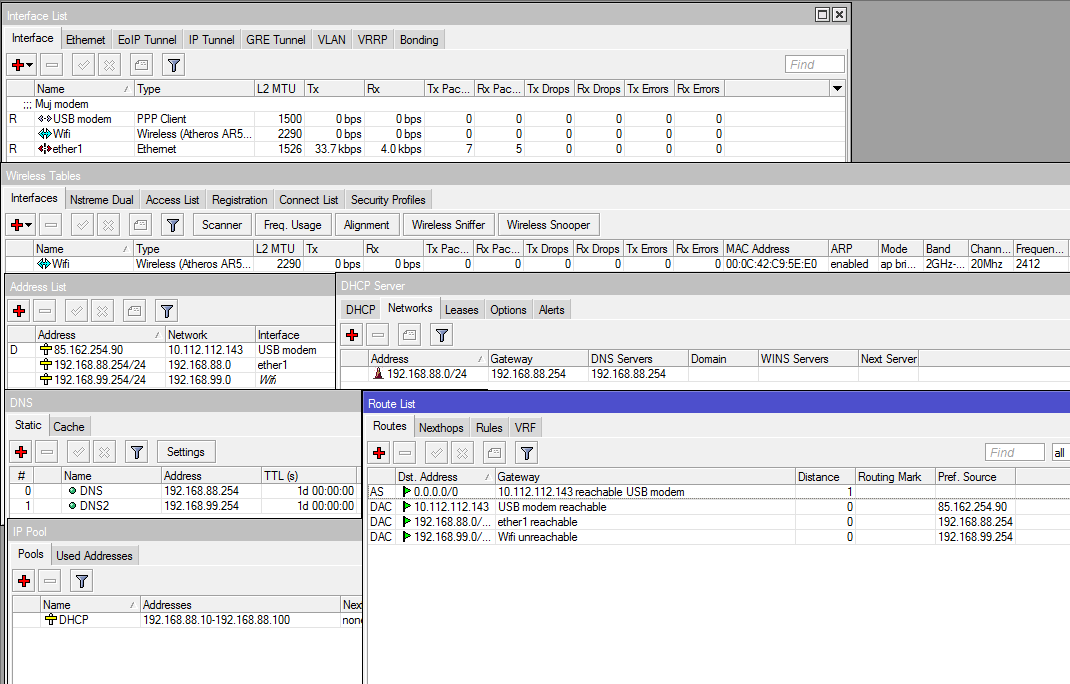Open the Used Addresses tab in IP Pool
1070x684 pixels.
coord(94,556)
